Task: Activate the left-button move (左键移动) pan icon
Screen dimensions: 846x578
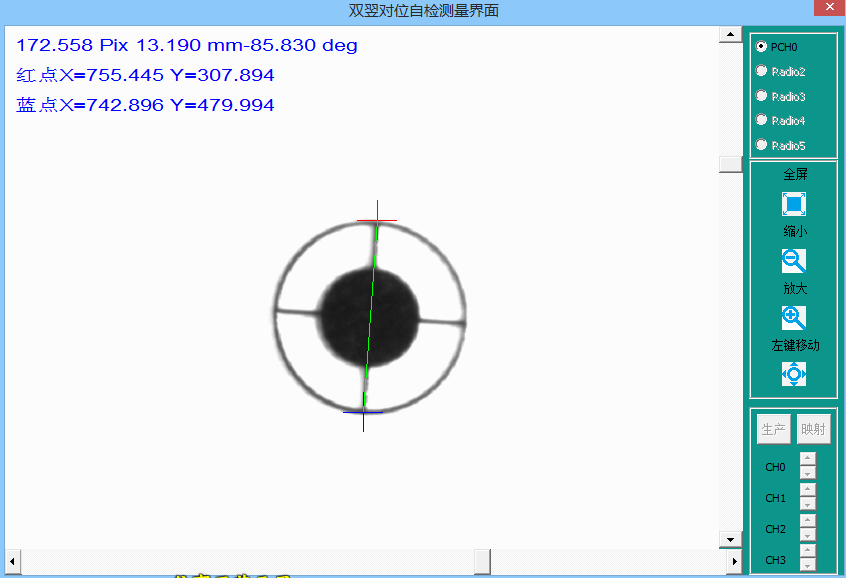Action: coord(794,374)
